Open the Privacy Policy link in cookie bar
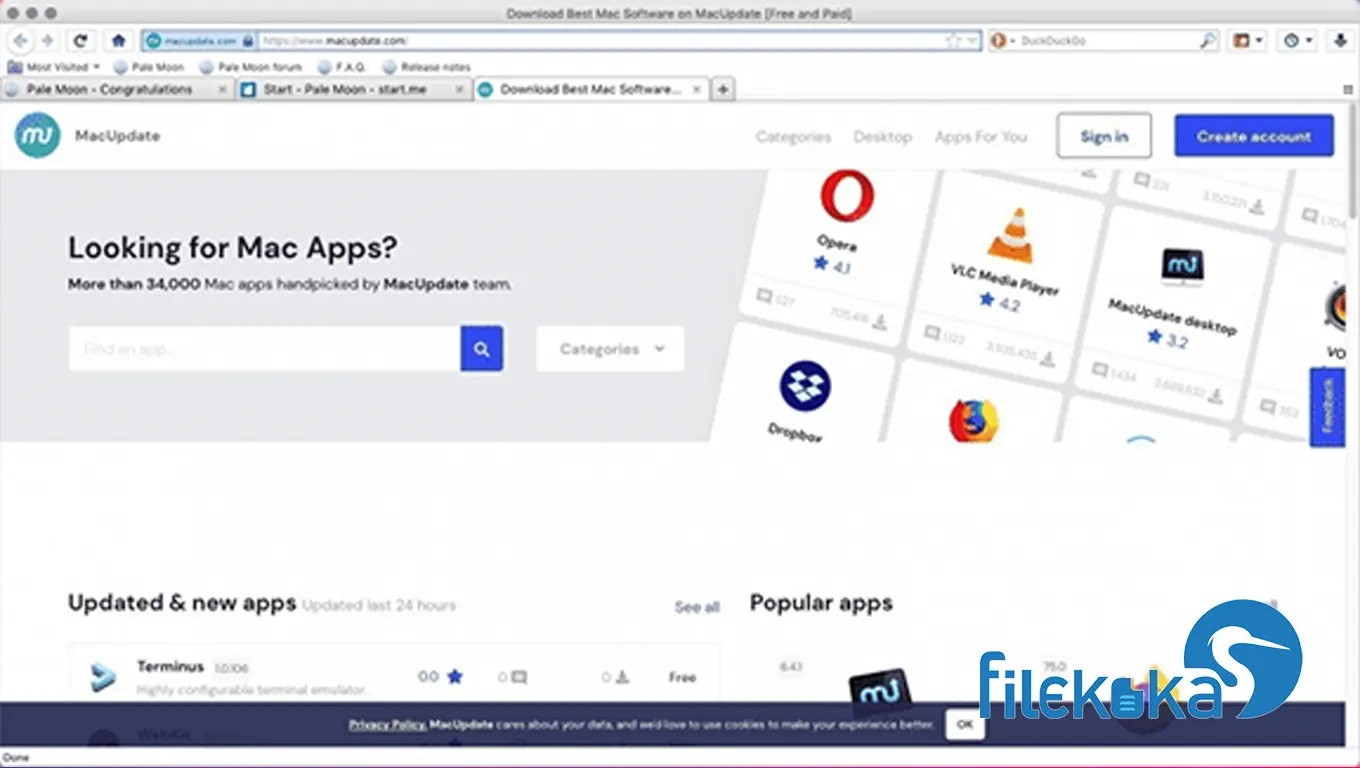Image resolution: width=1360 pixels, height=768 pixels. 387,724
